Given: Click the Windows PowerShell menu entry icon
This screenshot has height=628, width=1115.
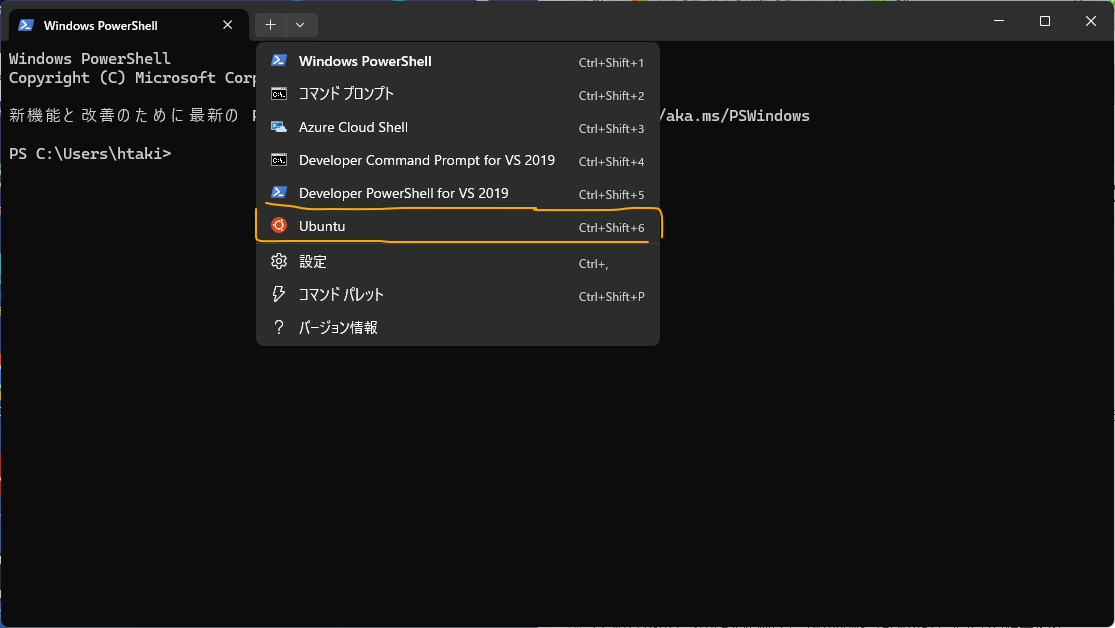Looking at the screenshot, I should coord(279,60).
